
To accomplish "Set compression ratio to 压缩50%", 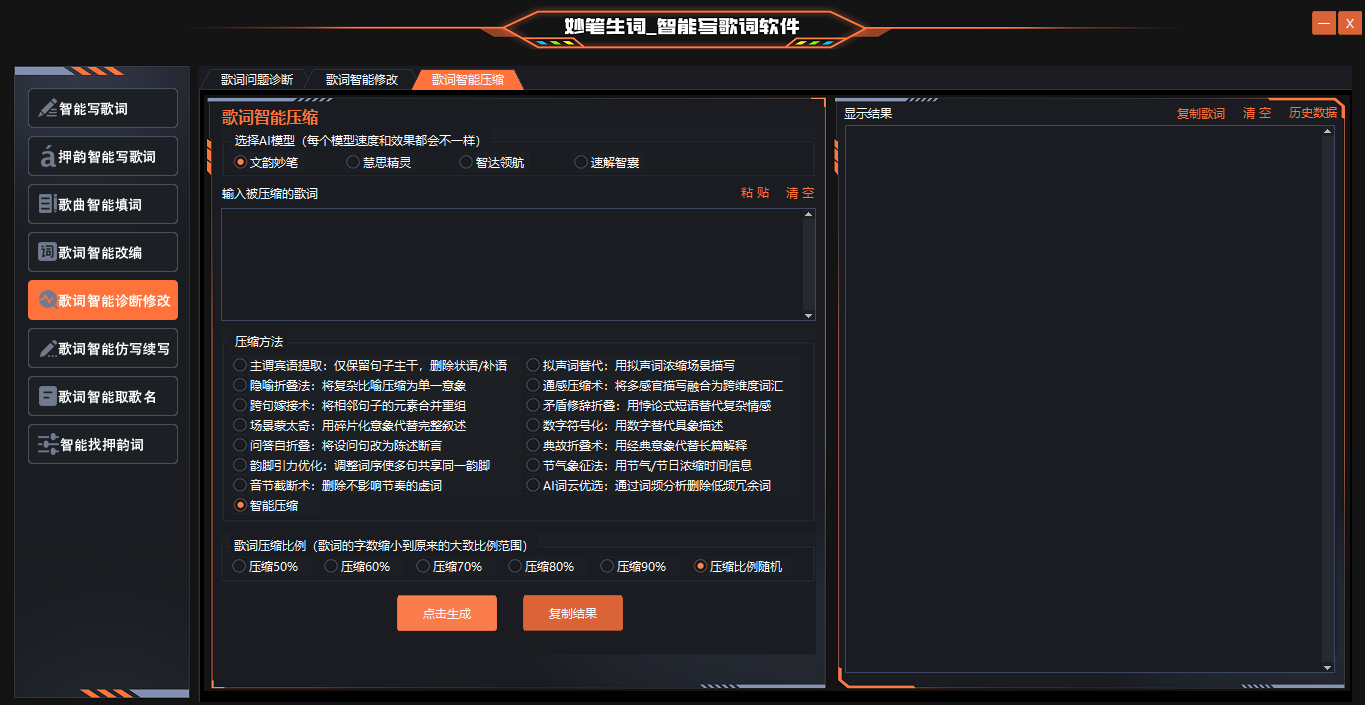I will pyautogui.click(x=265, y=567).
